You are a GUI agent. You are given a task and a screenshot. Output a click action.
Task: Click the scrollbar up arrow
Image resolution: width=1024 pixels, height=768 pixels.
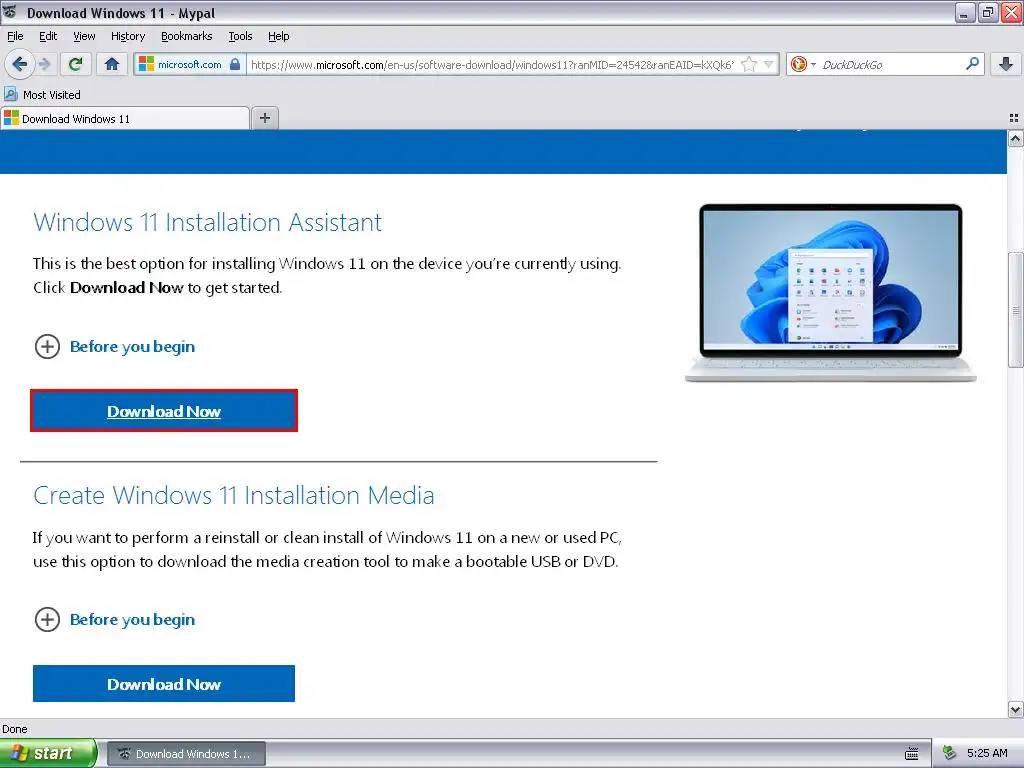coord(1015,138)
